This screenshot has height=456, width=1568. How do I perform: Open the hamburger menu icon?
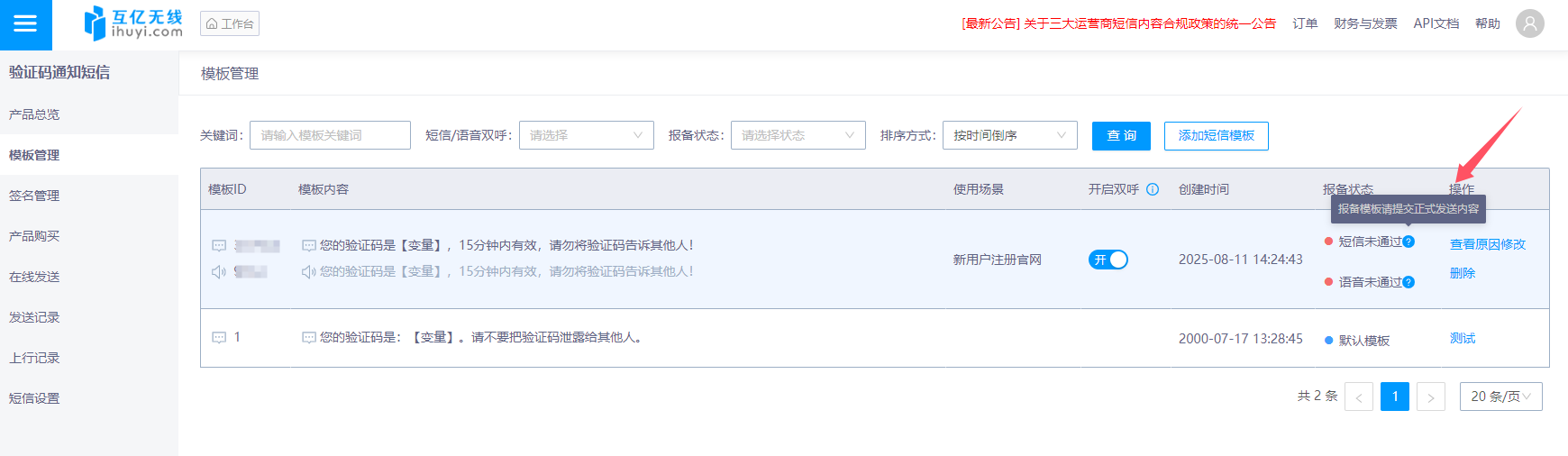25,24
